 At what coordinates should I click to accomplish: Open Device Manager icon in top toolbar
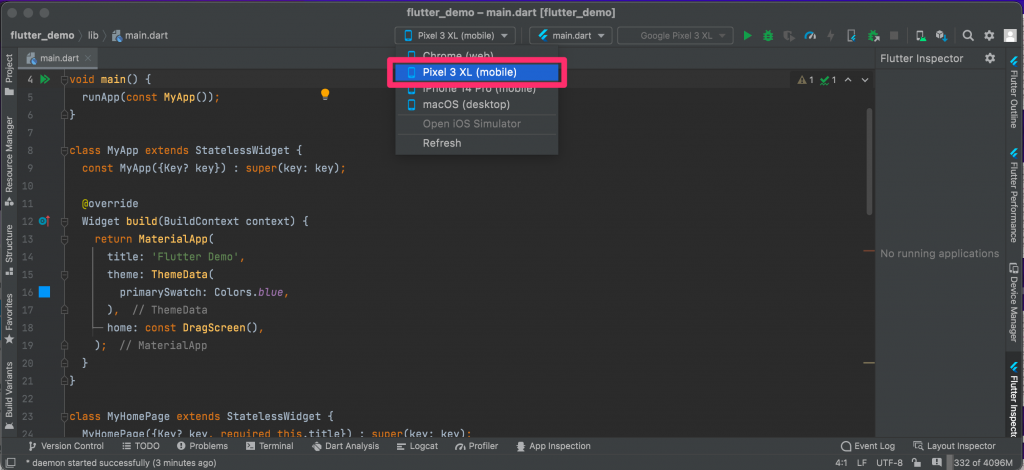click(920, 36)
